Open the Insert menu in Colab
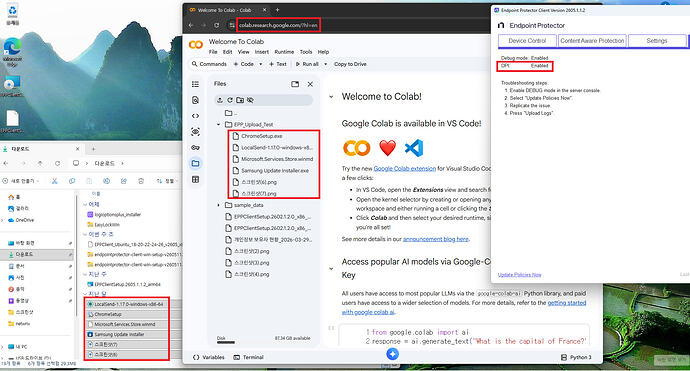Viewport: 690px width, 371px height. [x=261, y=52]
